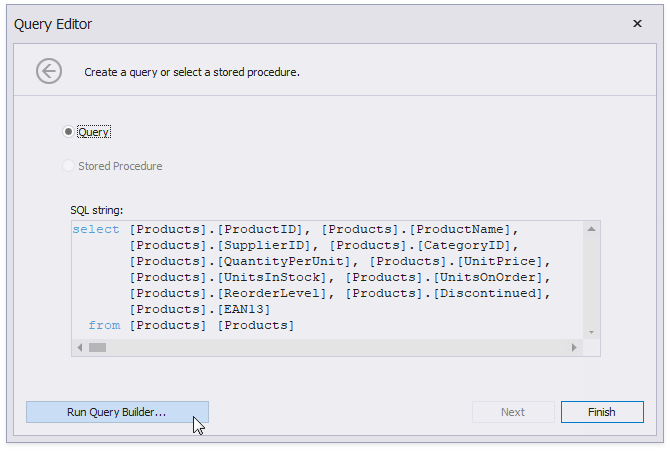Click the [Products].[SupplierID] text
This screenshot has width=670, height=451.
220,245
